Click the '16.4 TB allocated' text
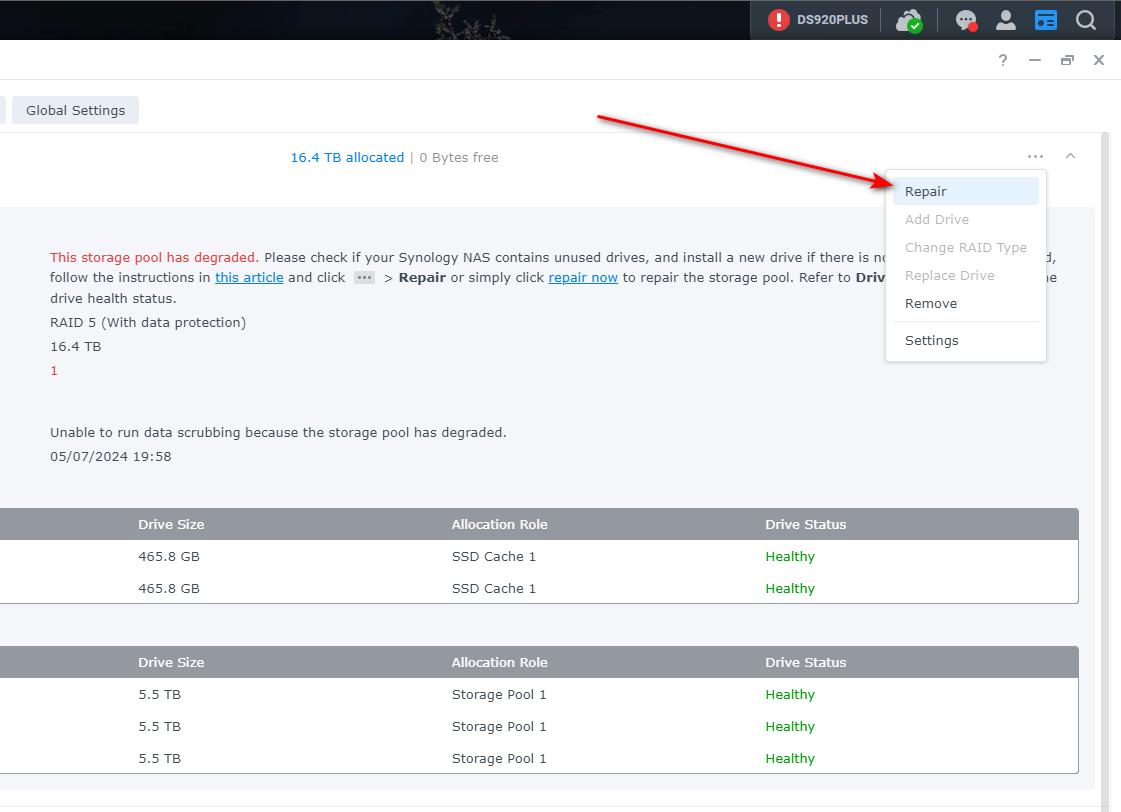The image size is (1121, 812). click(347, 157)
